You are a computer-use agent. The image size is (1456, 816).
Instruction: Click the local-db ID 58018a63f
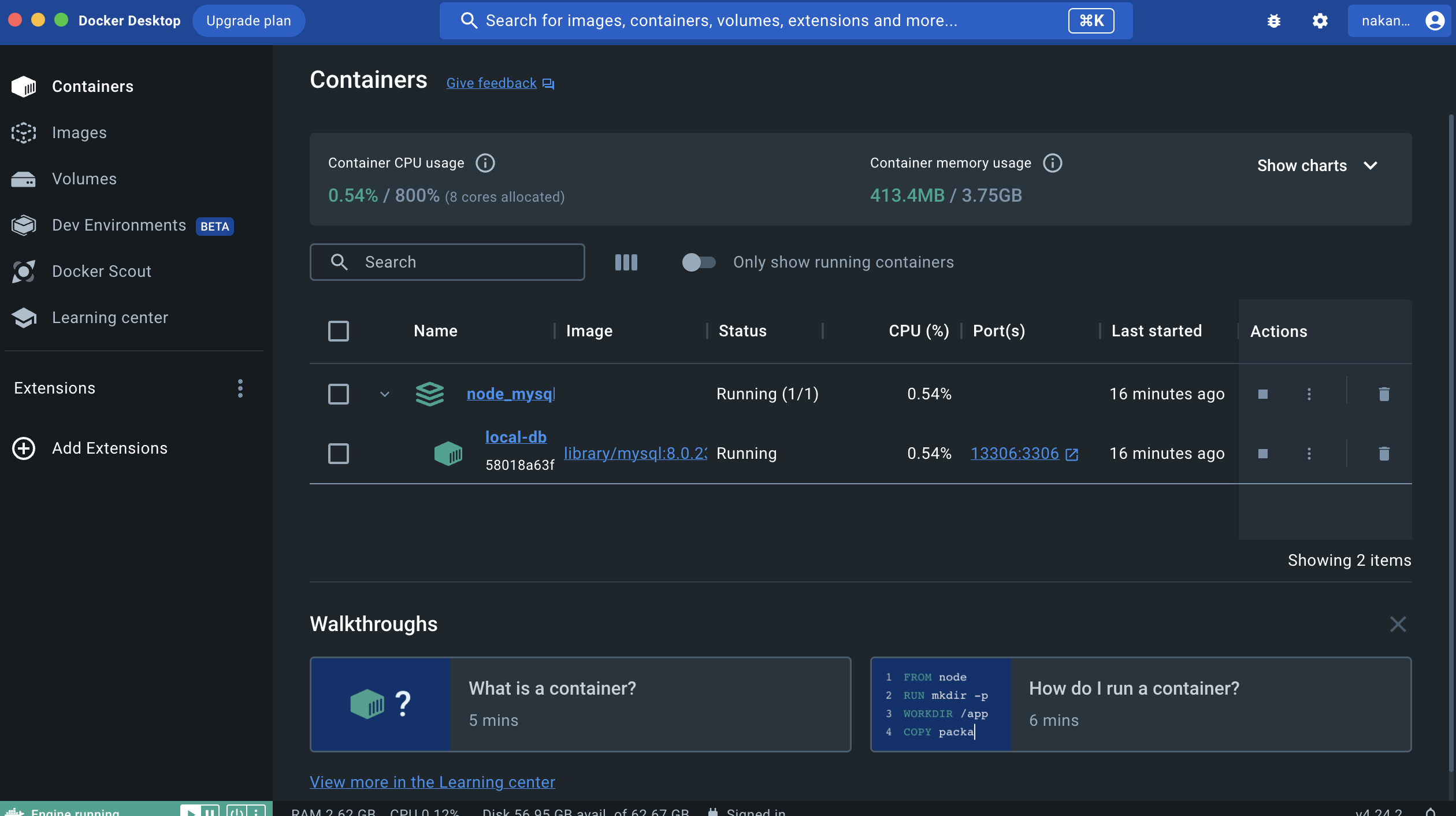click(520, 465)
